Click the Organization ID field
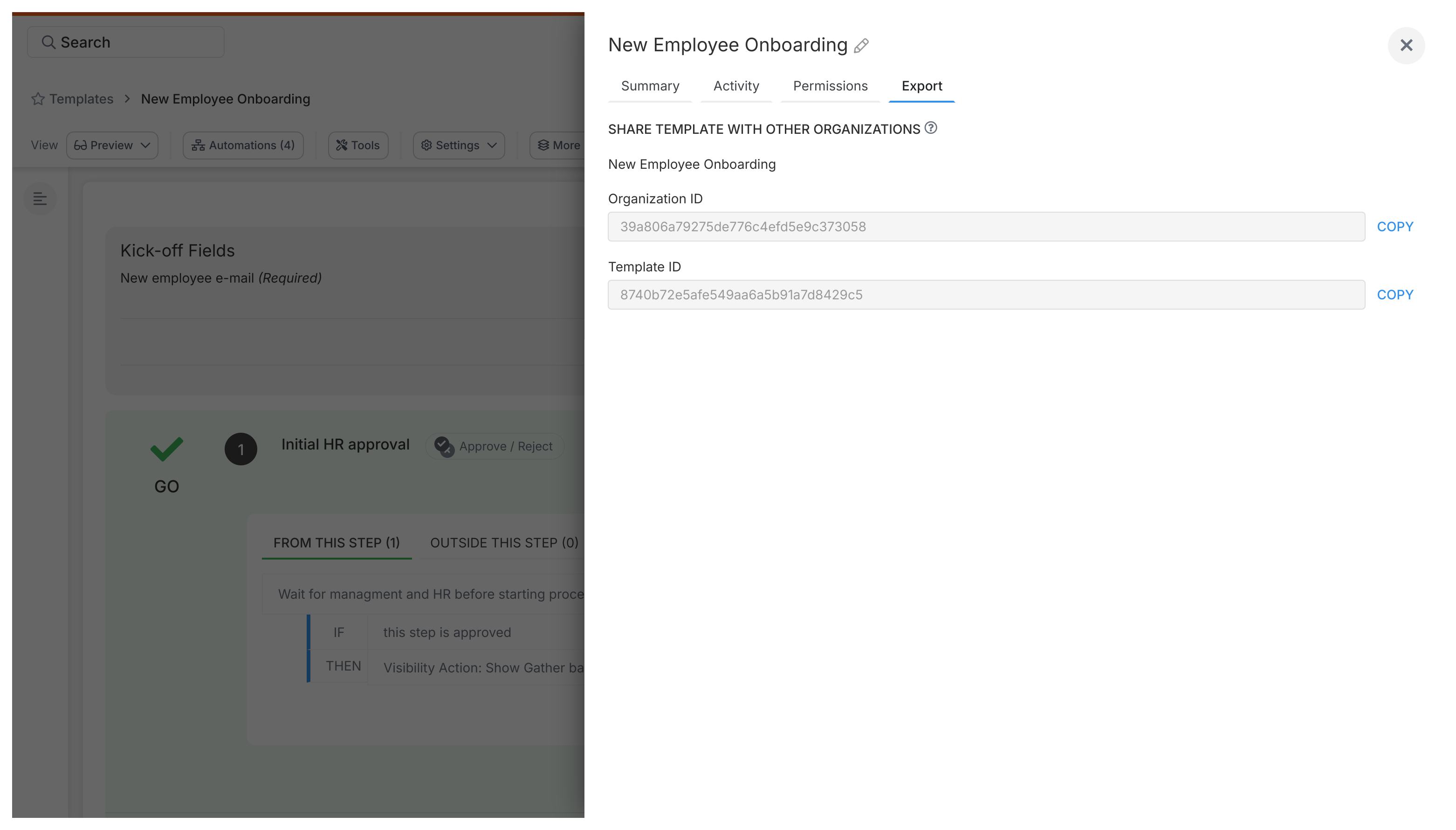The height and width of the screenshot is (830, 1456). [x=986, y=227]
